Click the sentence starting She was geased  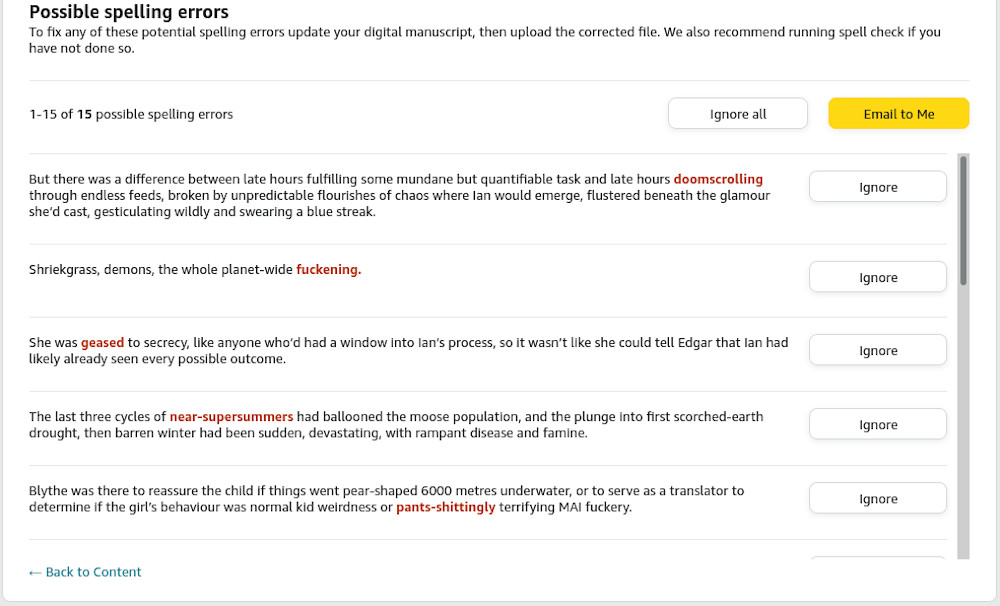[408, 351]
